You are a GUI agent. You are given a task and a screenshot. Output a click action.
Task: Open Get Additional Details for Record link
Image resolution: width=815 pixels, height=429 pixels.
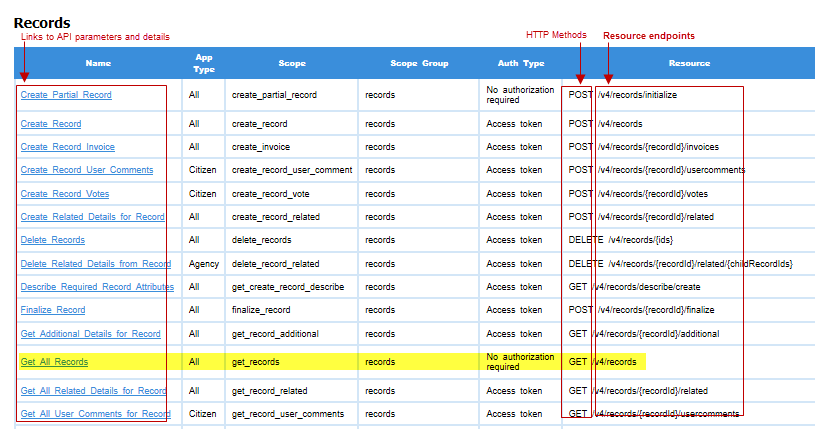pyautogui.click(x=90, y=334)
